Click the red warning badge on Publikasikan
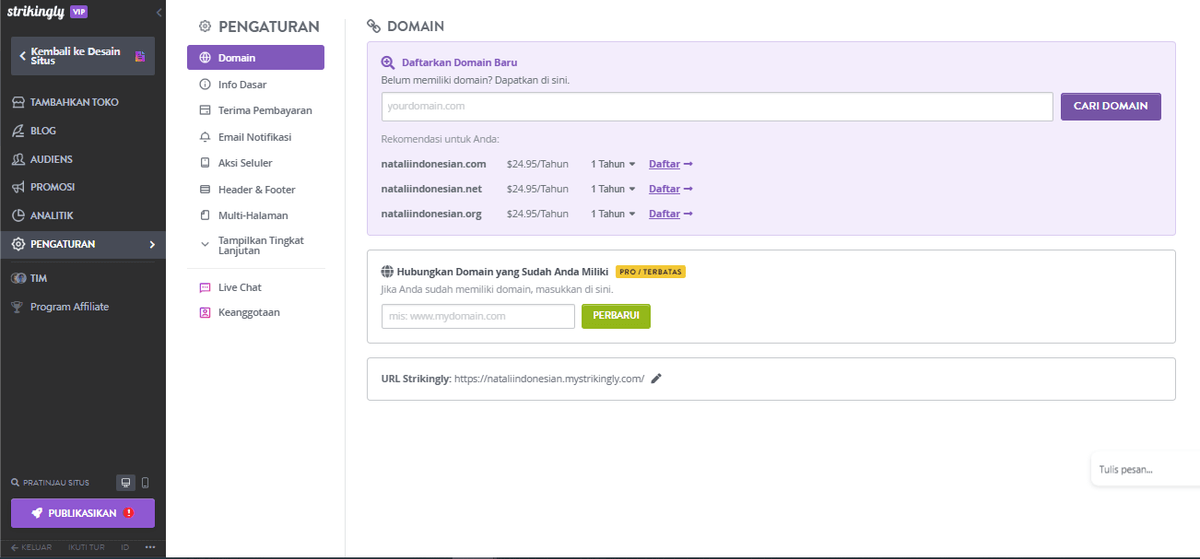The height and width of the screenshot is (559, 1200). (129, 513)
